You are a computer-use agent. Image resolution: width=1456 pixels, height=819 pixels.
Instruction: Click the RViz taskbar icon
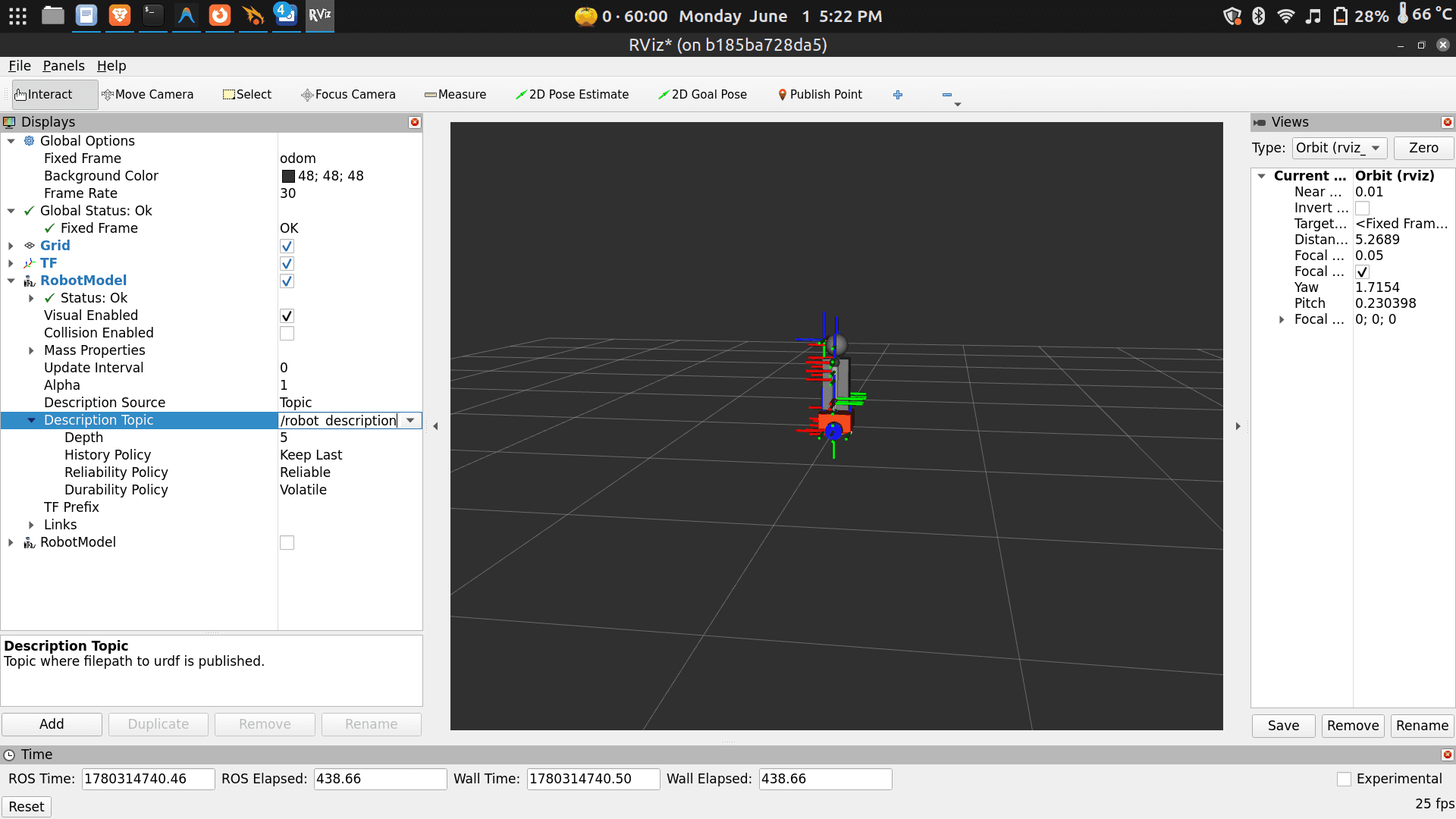coord(320,15)
